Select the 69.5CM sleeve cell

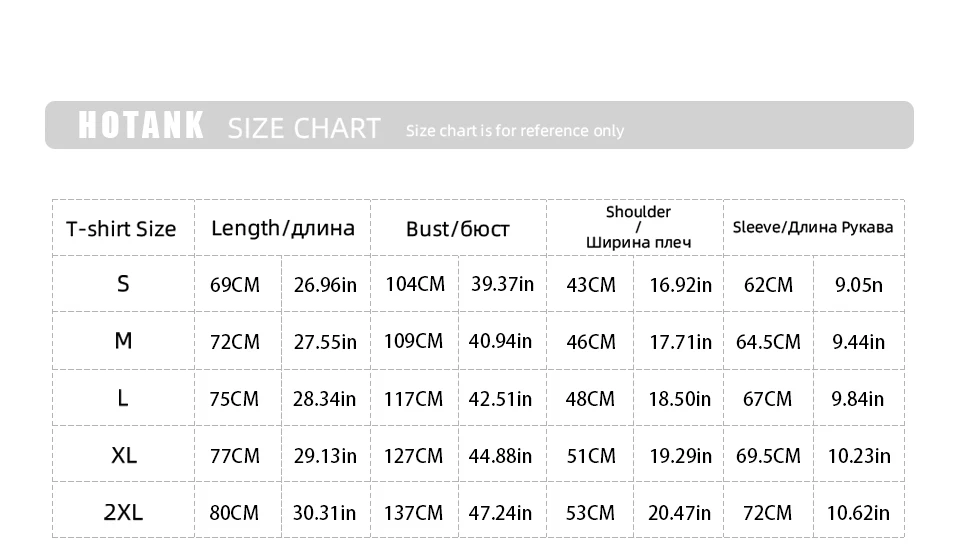click(x=768, y=456)
